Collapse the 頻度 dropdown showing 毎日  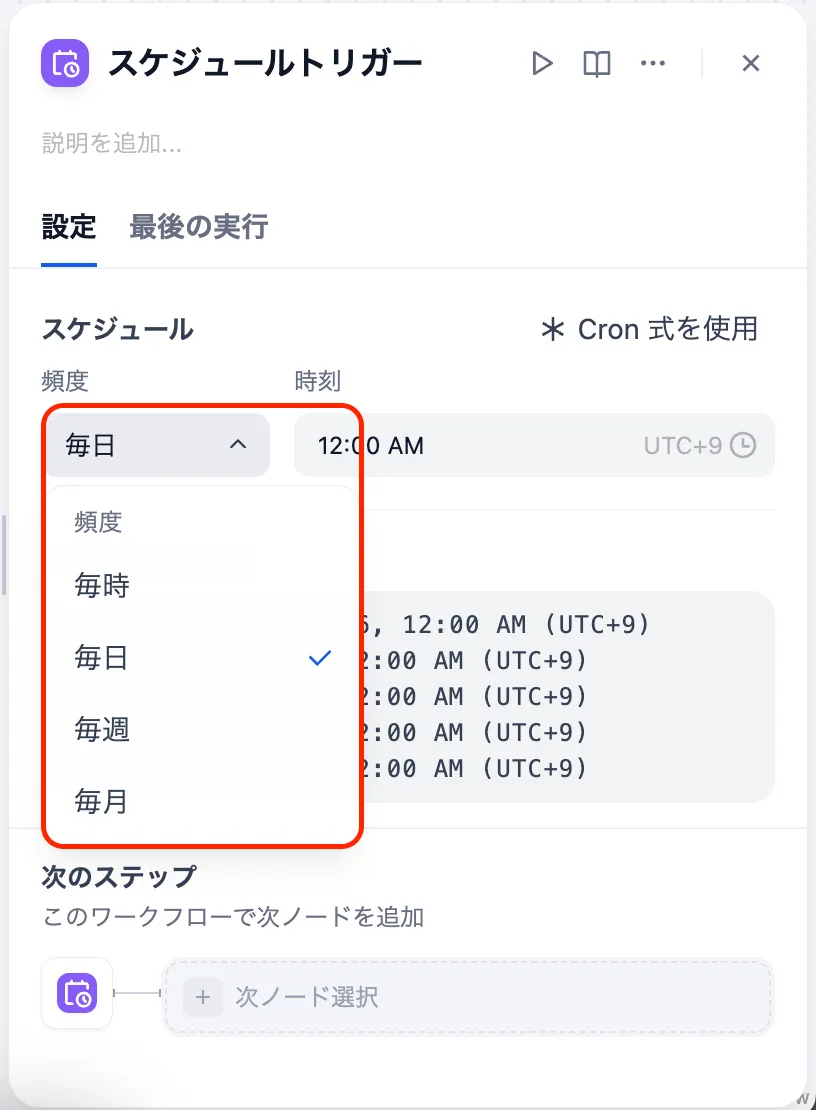(x=156, y=445)
